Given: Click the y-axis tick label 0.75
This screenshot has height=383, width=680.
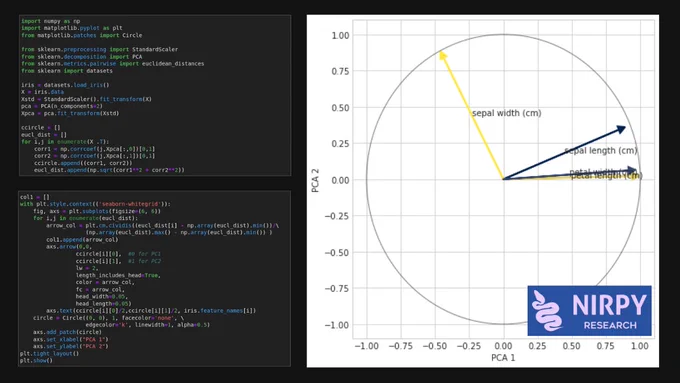Looking at the screenshot, I should click(340, 72).
